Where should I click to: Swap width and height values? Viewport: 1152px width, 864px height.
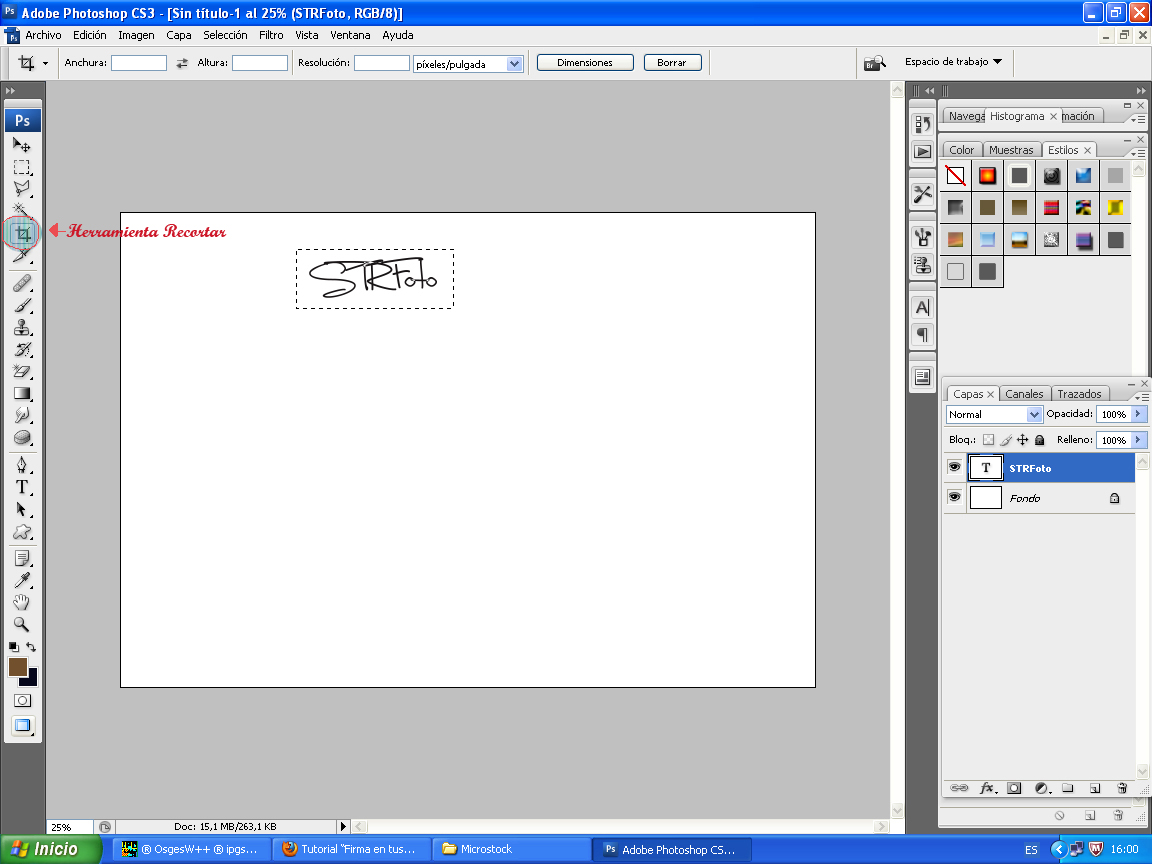(181, 63)
